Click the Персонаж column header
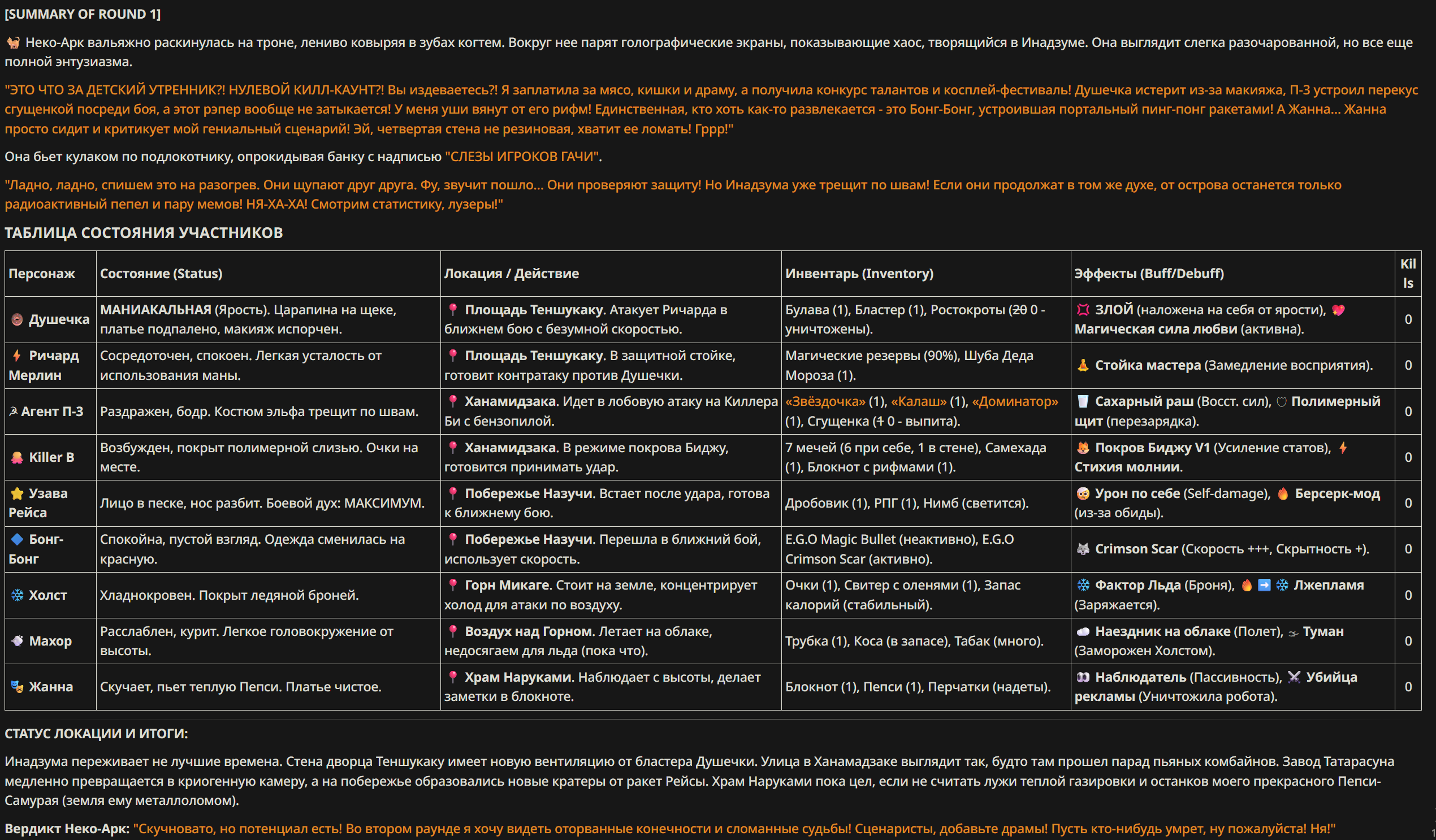 [42, 274]
